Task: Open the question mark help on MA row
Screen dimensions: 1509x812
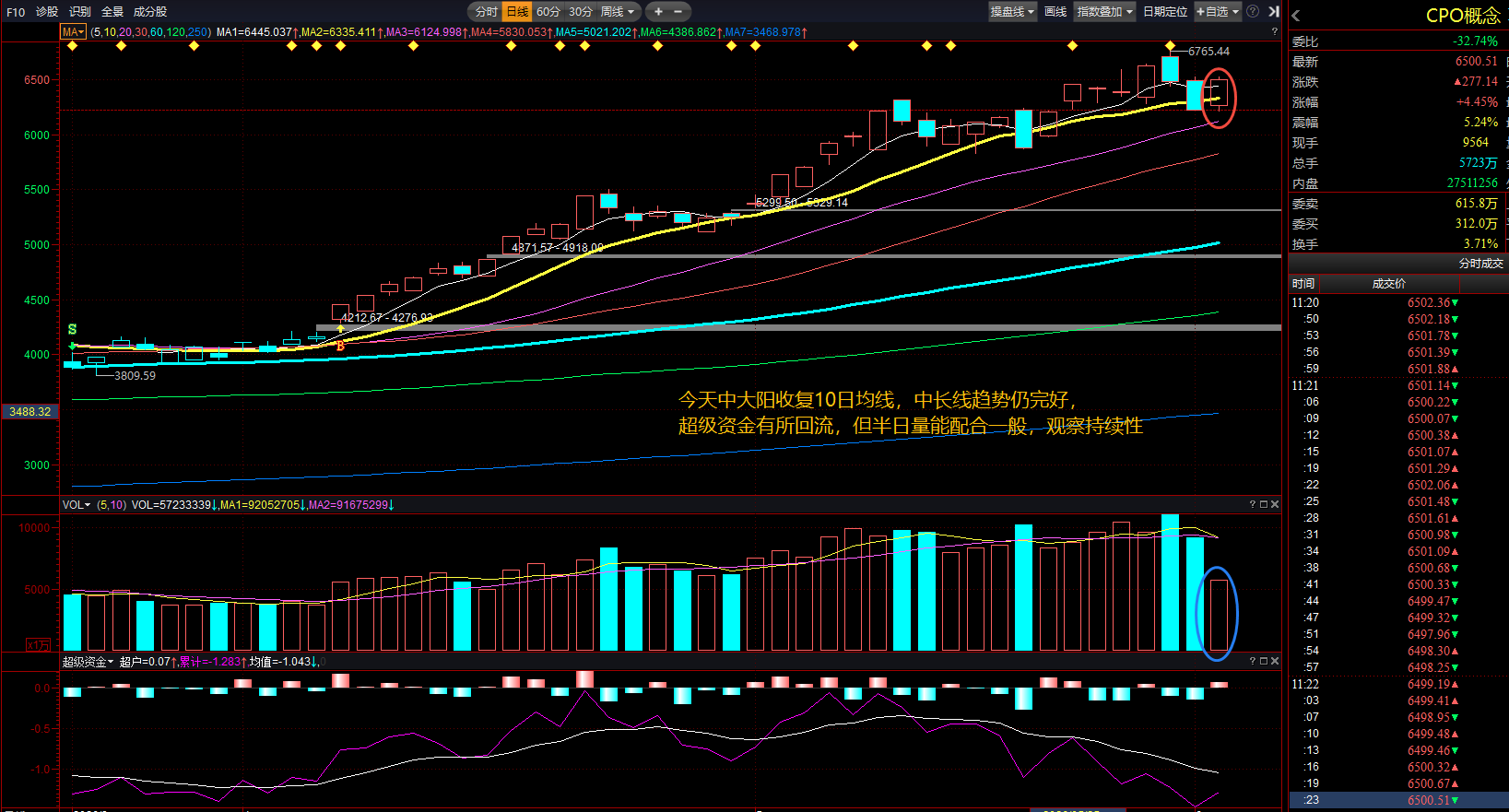Action: 1275,32
